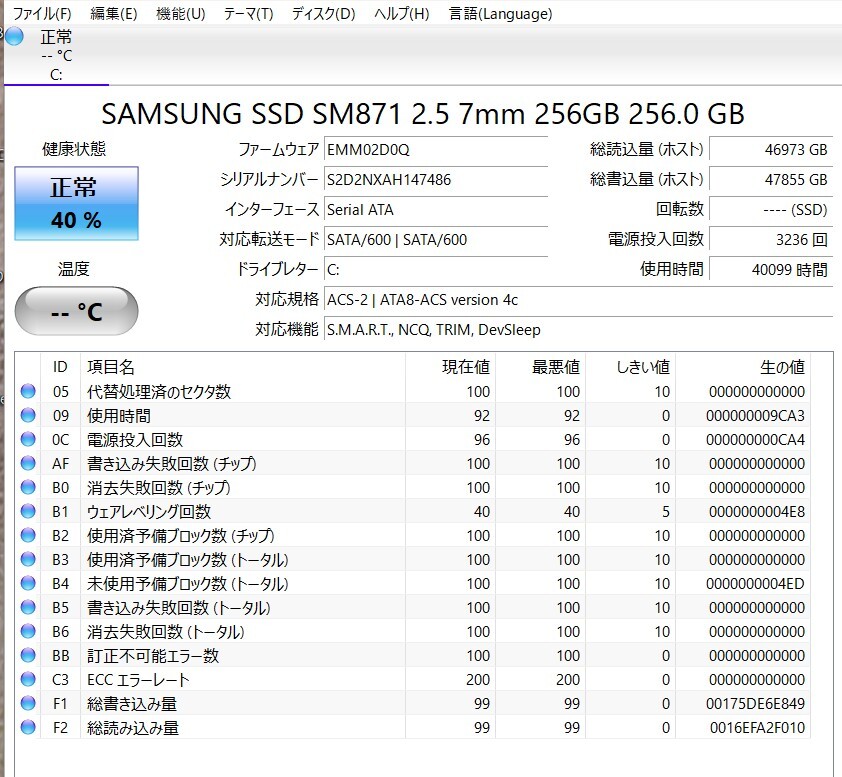The image size is (842, 777).
Task: Open the ファイル(F) menu
Action: pyautogui.click(x=42, y=13)
